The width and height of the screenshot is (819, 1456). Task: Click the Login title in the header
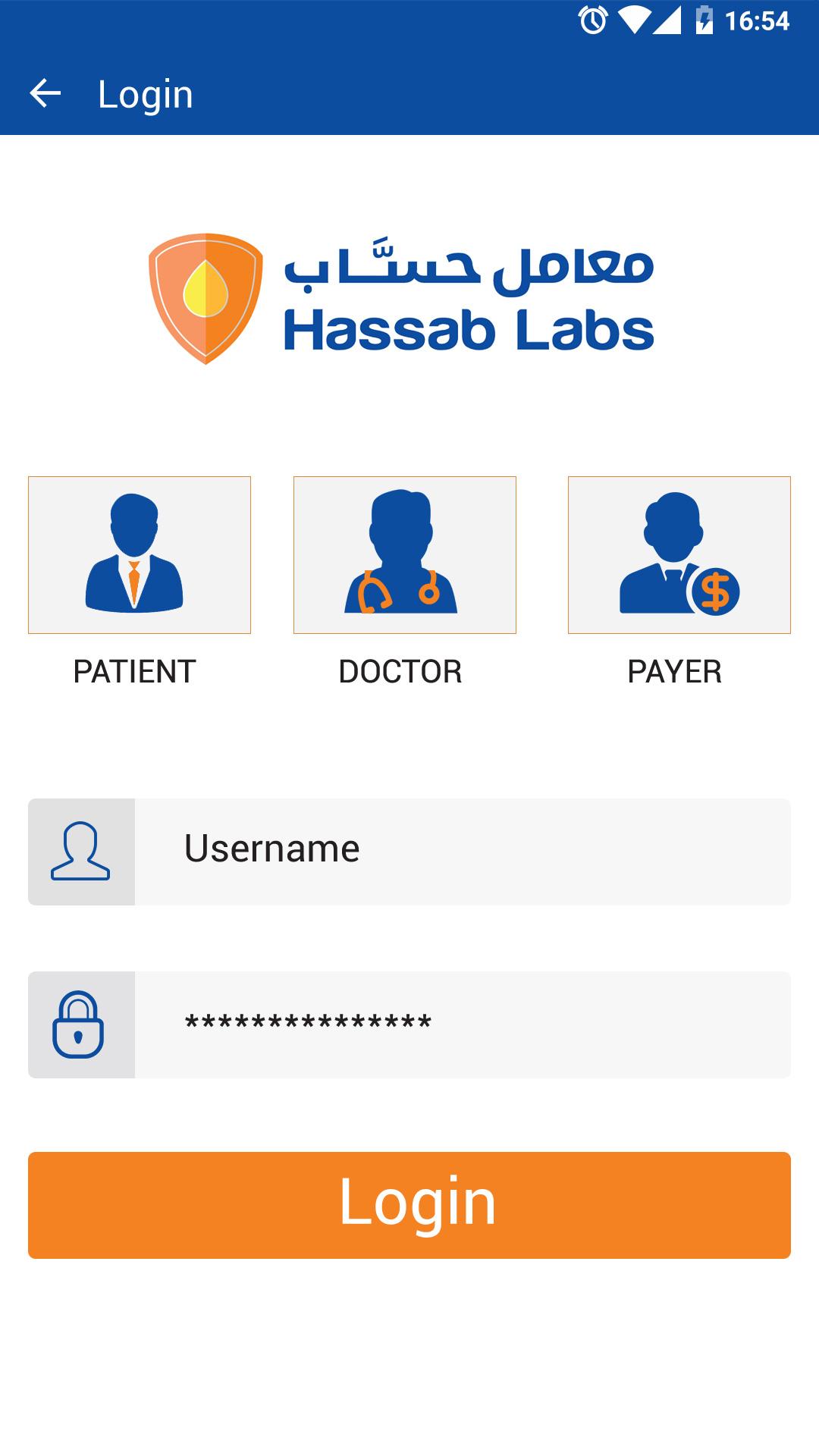pyautogui.click(x=146, y=93)
